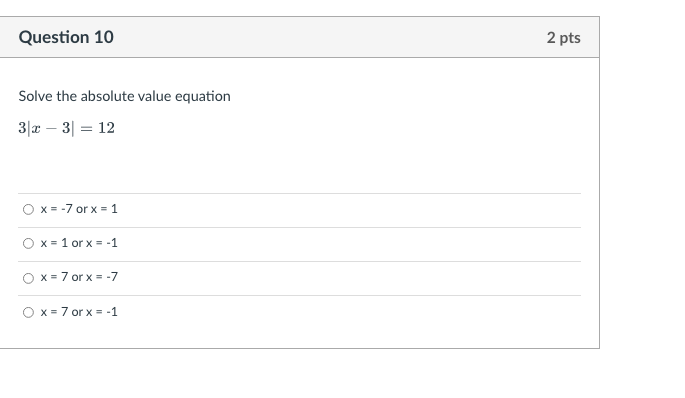Click the word 'absolute' in the prompt

[x=107, y=96]
